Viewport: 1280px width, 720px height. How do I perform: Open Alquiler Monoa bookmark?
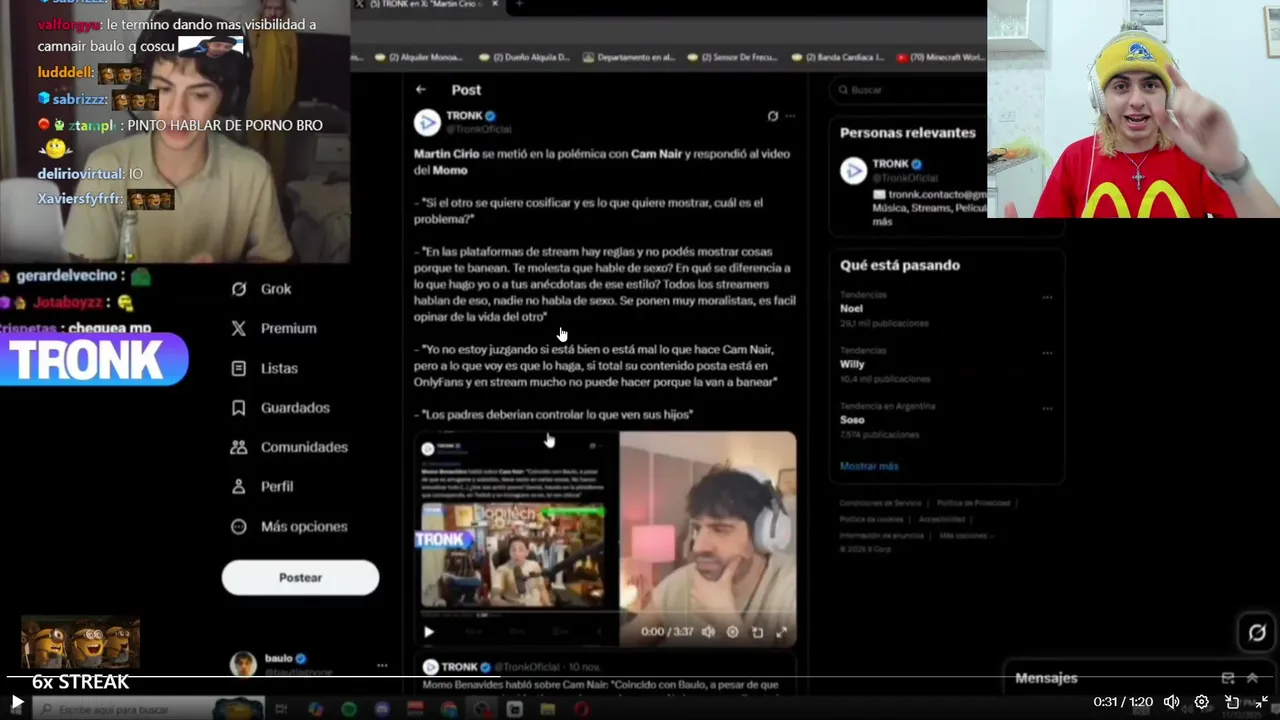pyautogui.click(x=419, y=57)
